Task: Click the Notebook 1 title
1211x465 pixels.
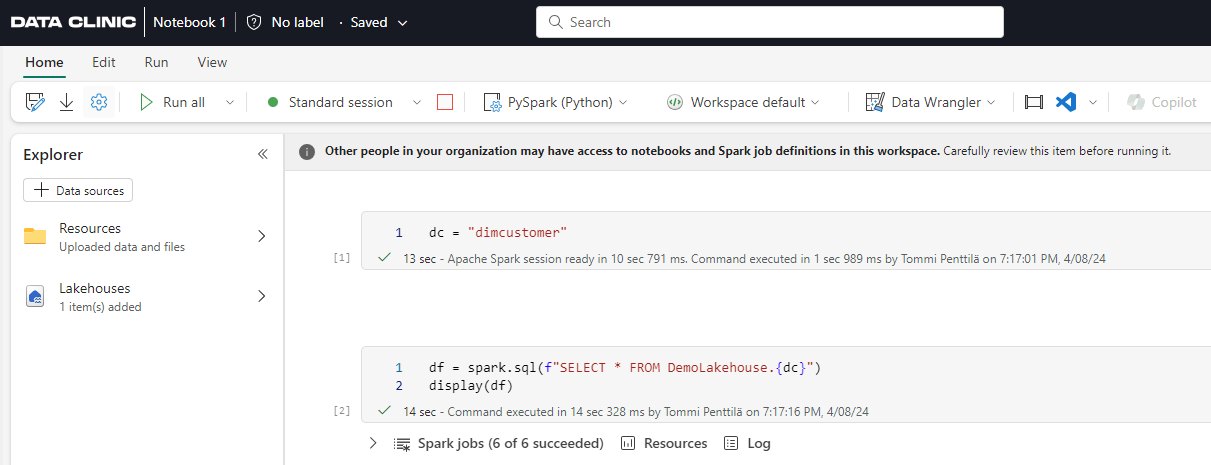Action: click(x=189, y=22)
